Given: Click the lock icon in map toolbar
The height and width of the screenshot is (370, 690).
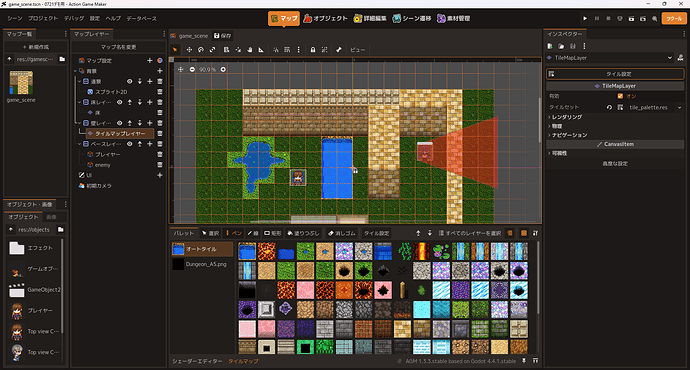Looking at the screenshot, I should 312,50.
